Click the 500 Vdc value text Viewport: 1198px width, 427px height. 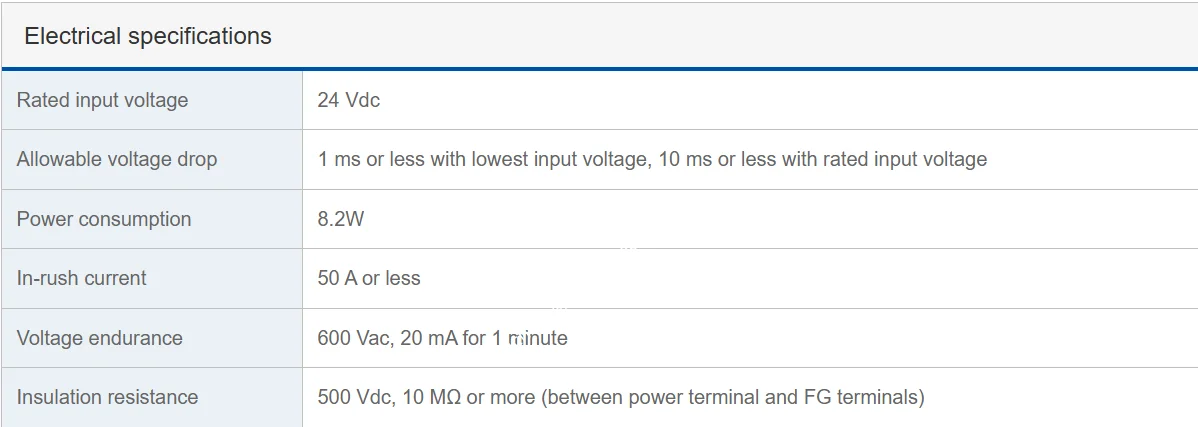354,397
